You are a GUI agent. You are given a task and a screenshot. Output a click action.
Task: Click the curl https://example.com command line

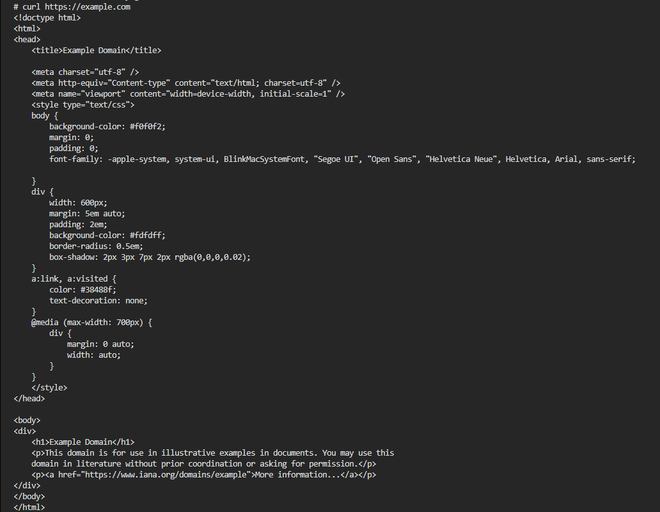72,6
